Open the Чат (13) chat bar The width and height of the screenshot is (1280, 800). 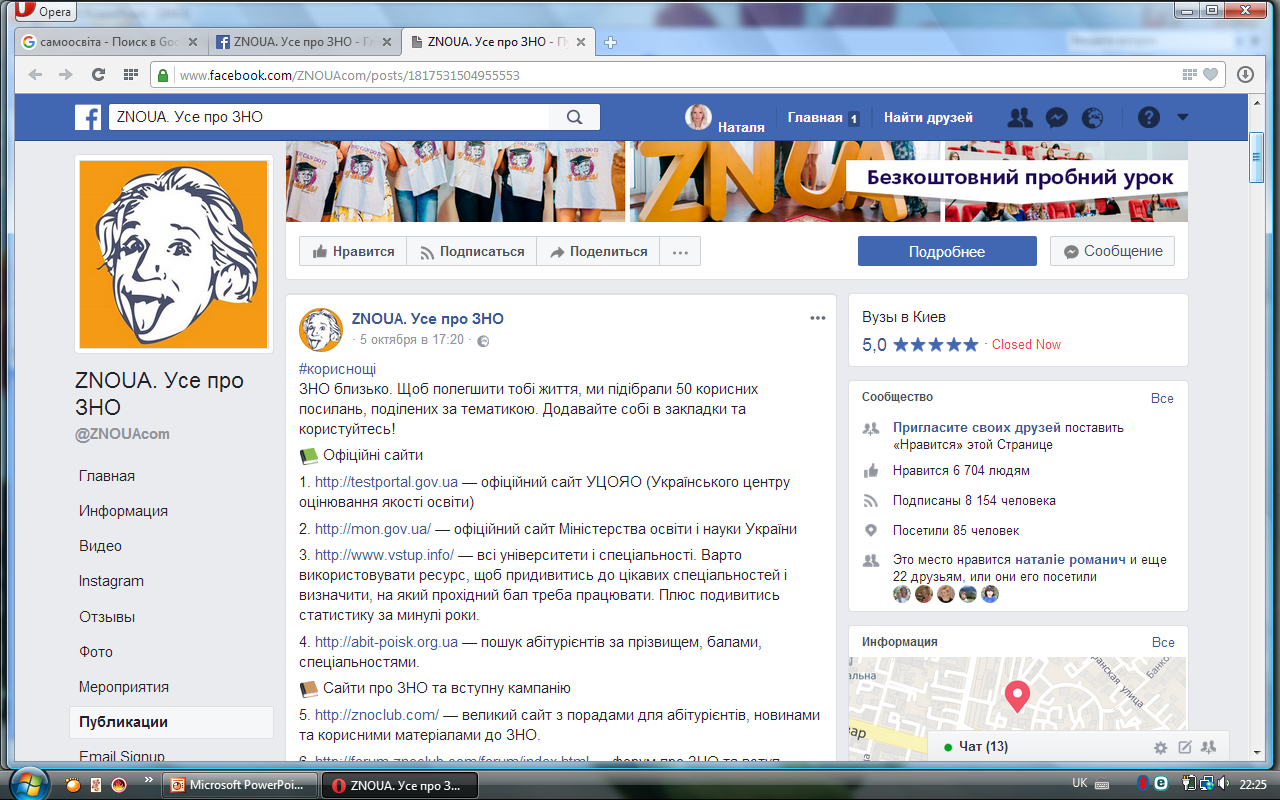click(1080, 746)
